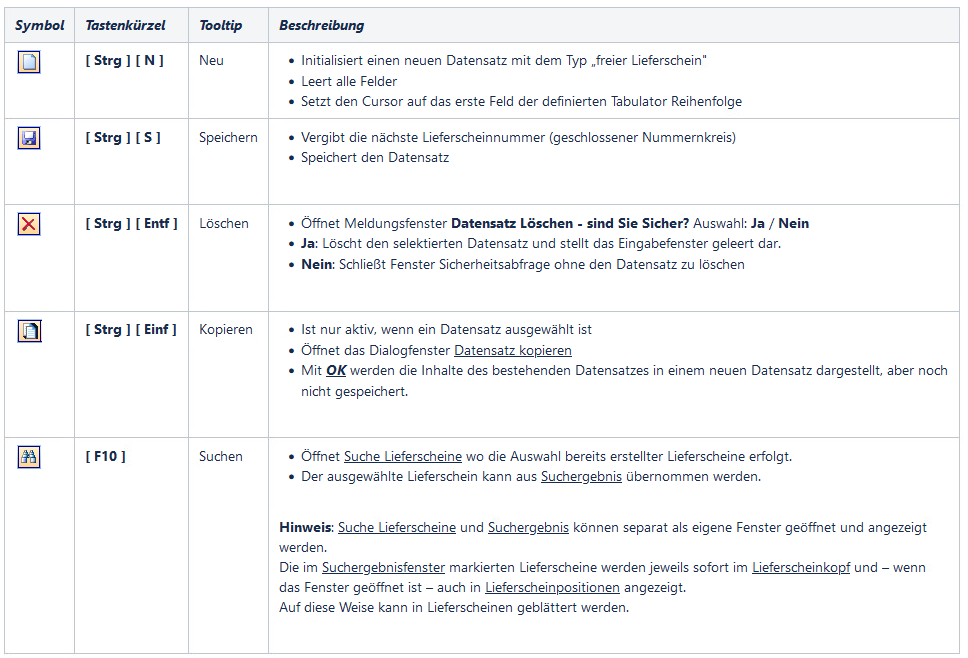Open Suchergebnis link in the bullet list

[x=581, y=476]
